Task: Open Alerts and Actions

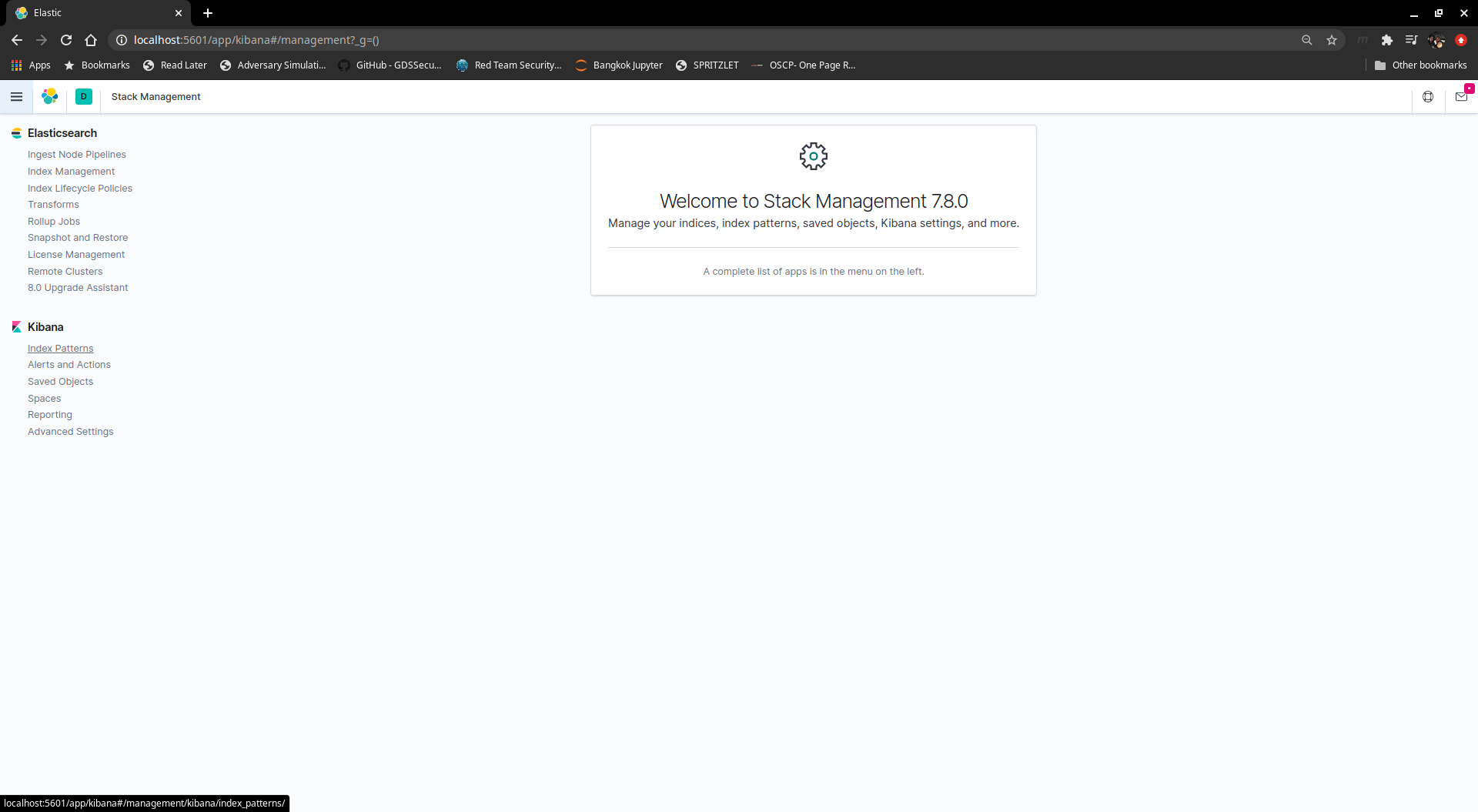Action: (69, 365)
